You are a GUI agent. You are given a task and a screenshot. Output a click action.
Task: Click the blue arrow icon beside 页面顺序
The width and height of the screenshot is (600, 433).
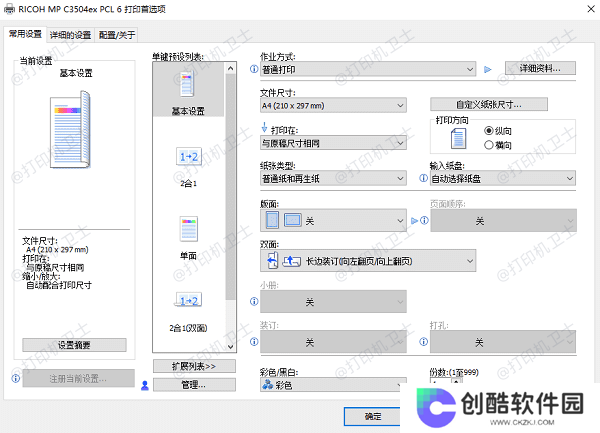414,221
